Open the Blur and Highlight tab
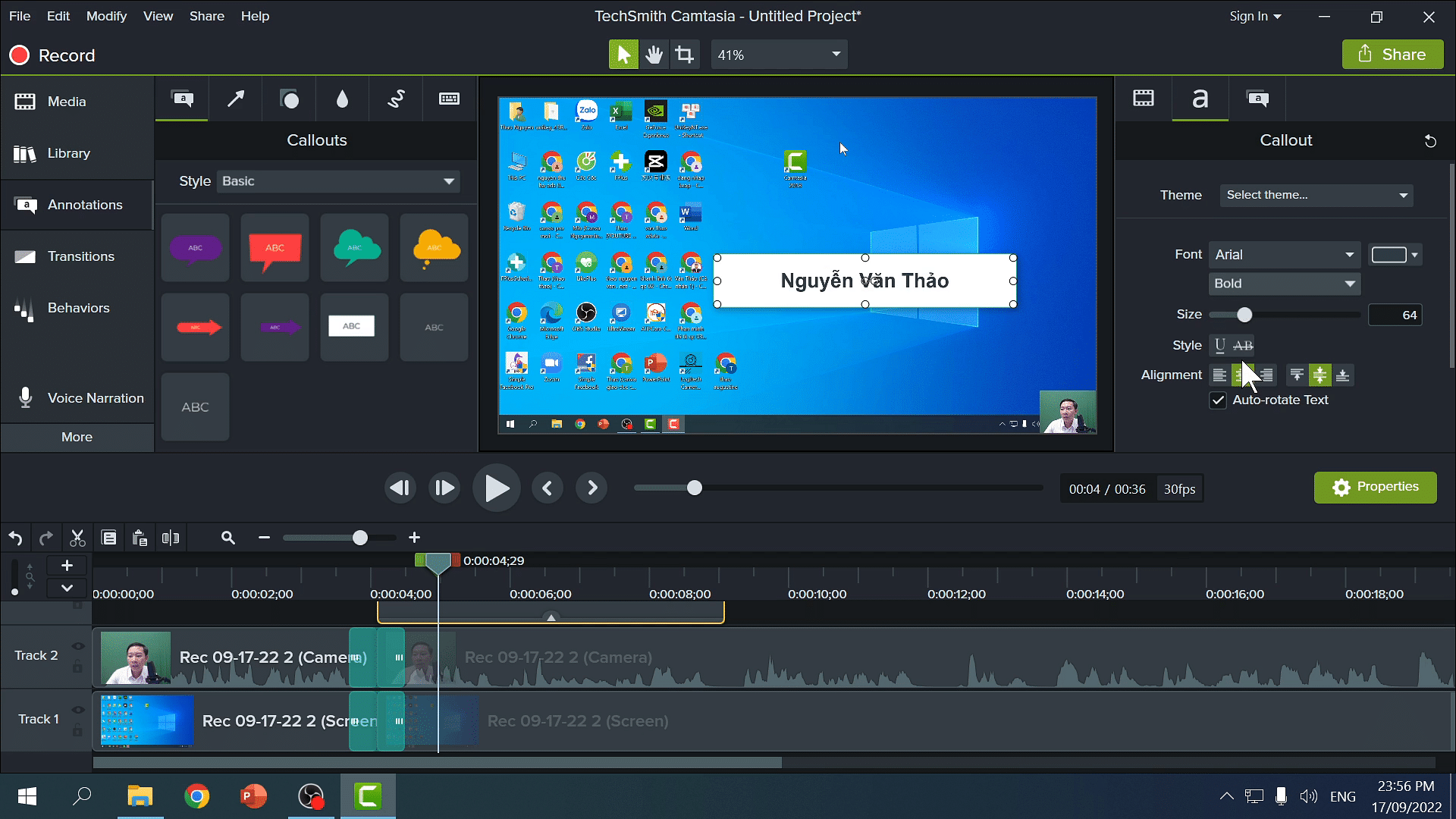This screenshot has width=1456, height=819. tap(342, 99)
